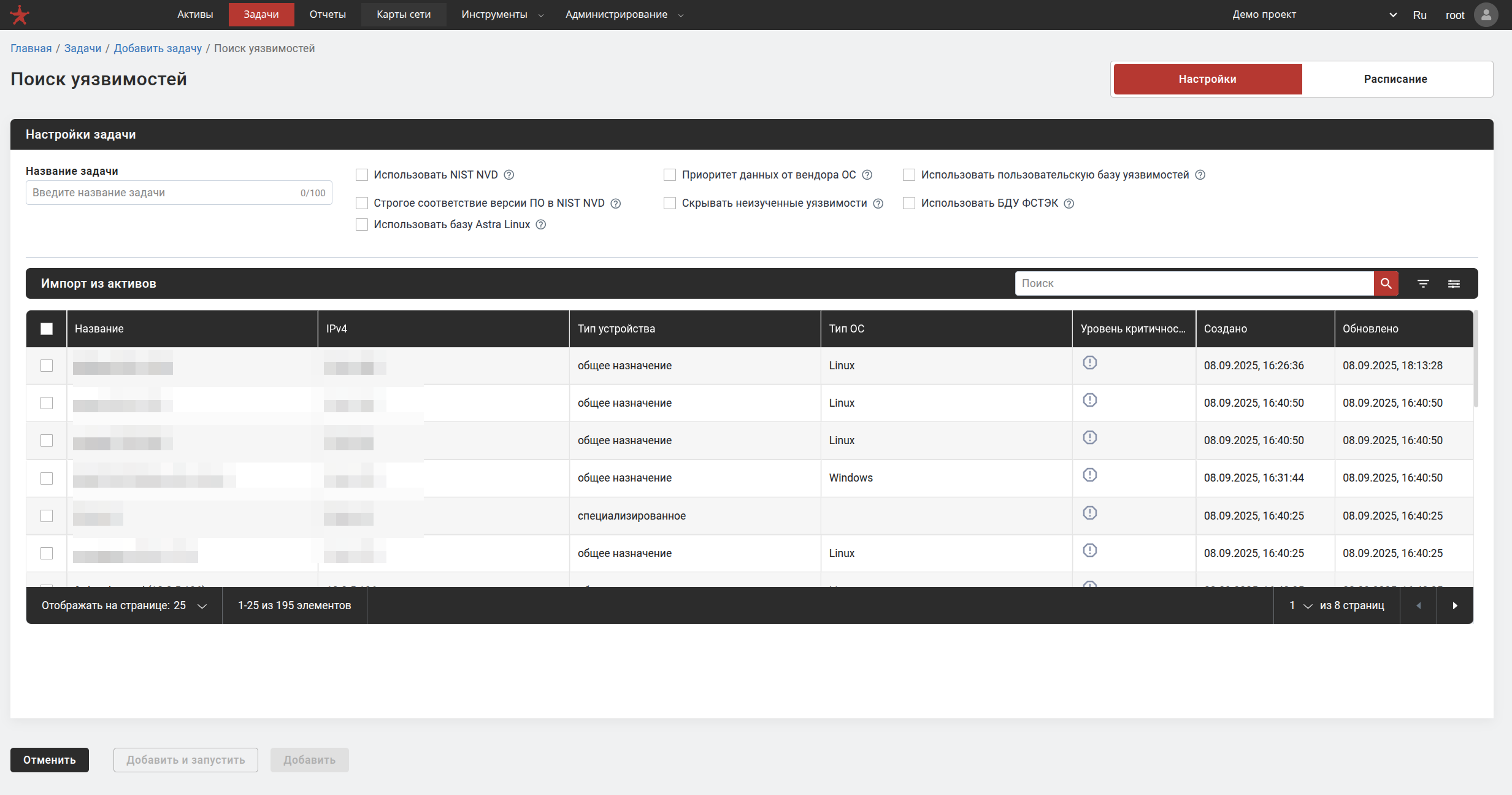The width and height of the screenshot is (1512, 795).
Task: Click criticality icon in row created 16:40:25 Linux
Action: [1090, 550]
